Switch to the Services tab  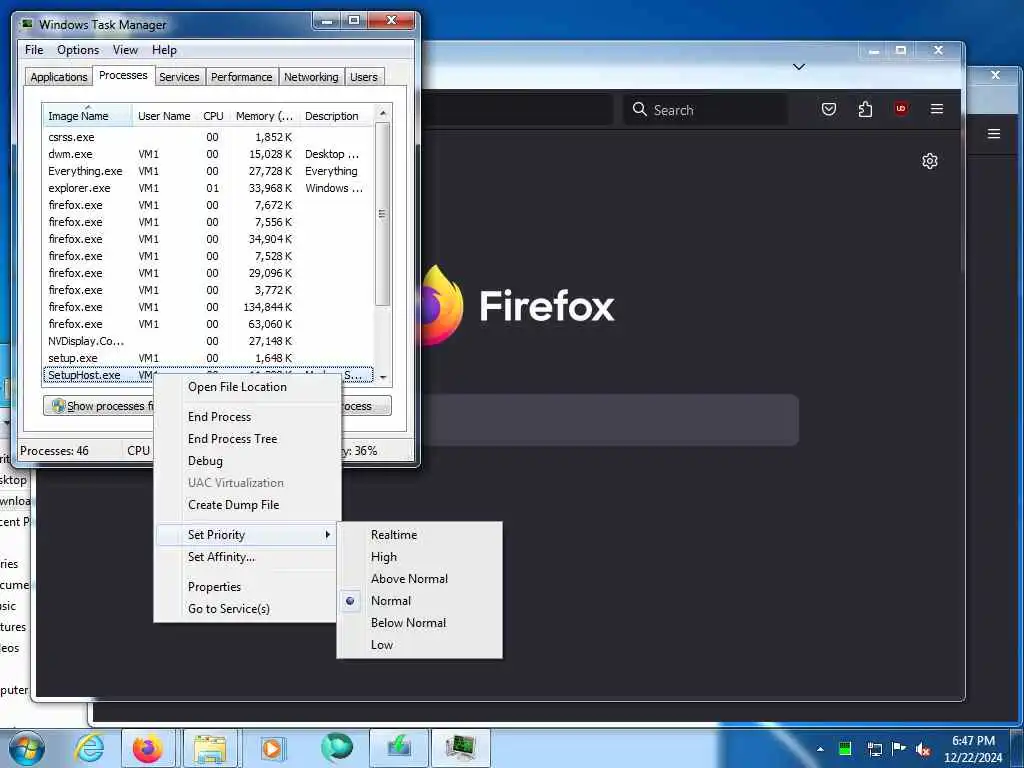(179, 77)
